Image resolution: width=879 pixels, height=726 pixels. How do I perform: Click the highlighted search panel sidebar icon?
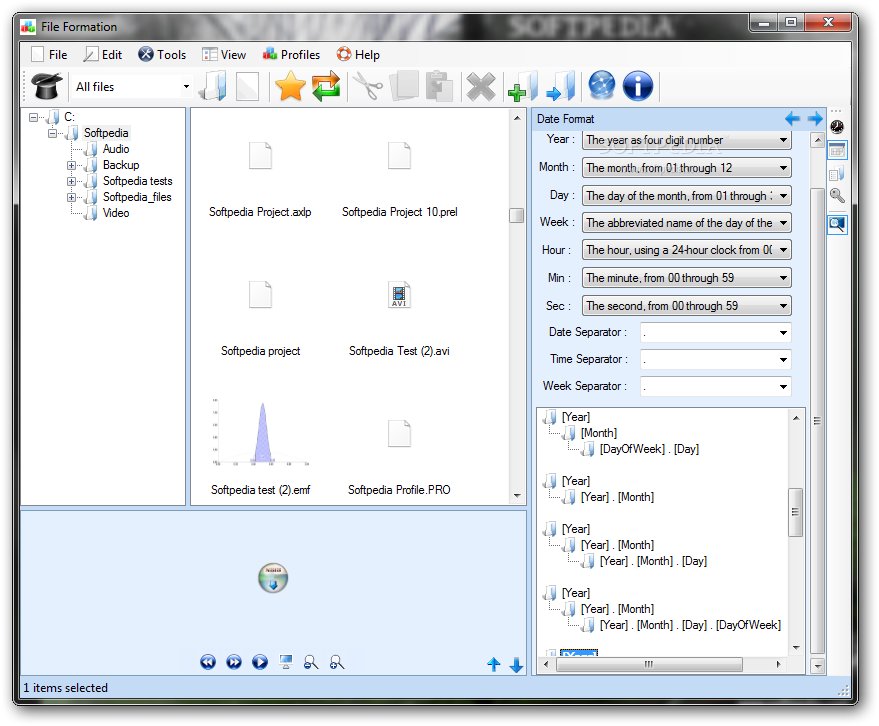pos(837,225)
